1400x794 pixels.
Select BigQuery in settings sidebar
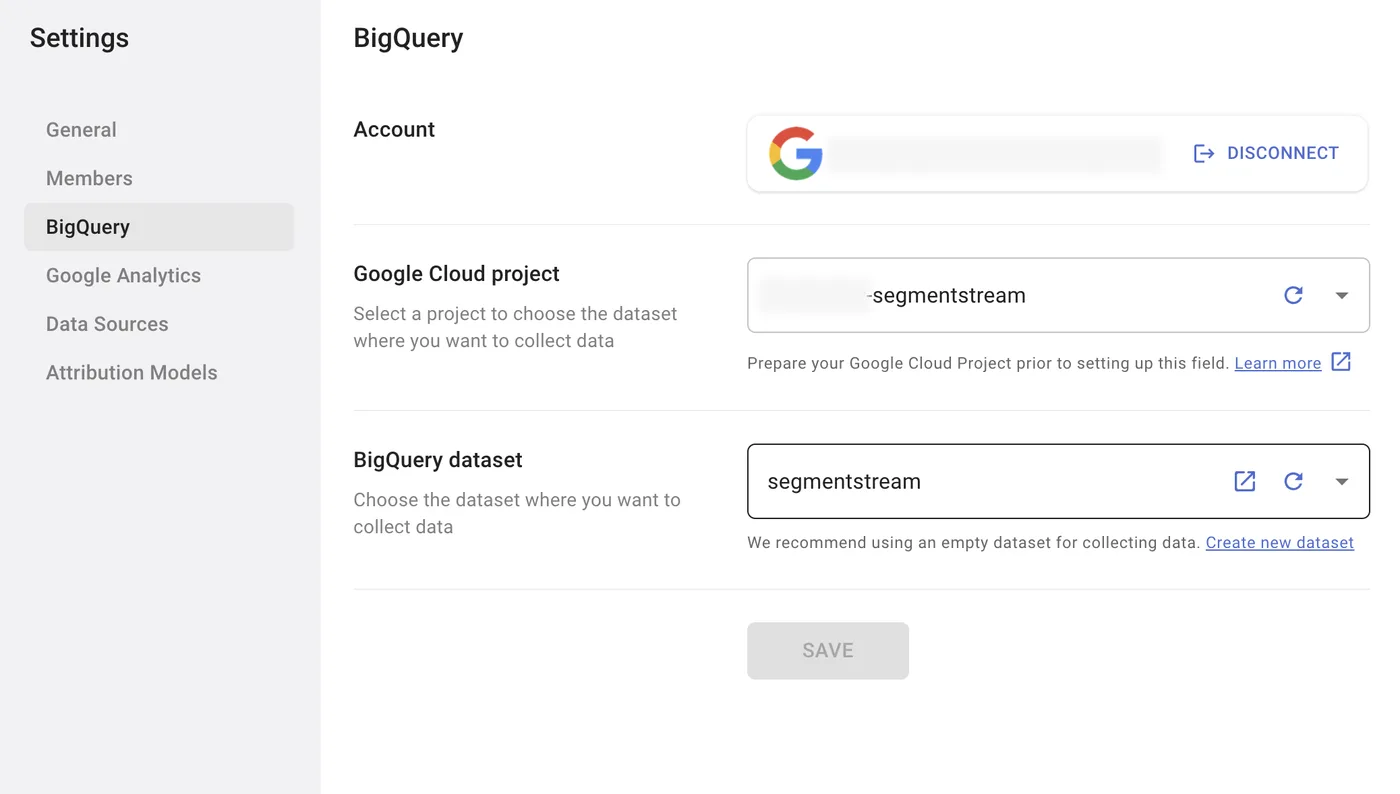pos(159,227)
